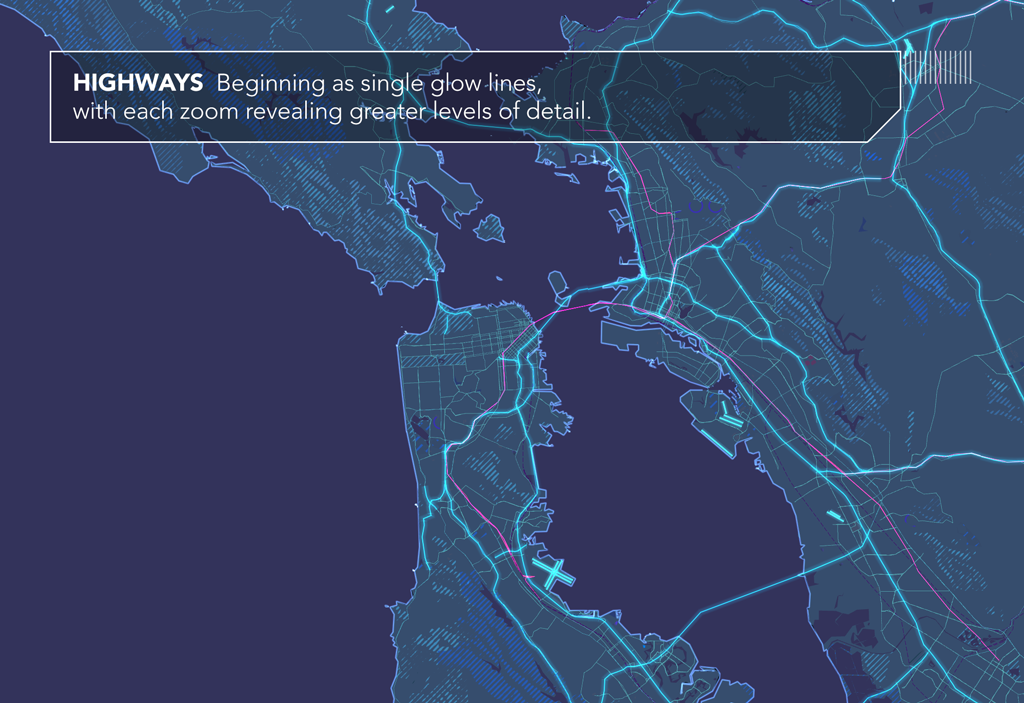
Task: Click the SFO crossed-runways airport symbol
Action: tap(552, 573)
